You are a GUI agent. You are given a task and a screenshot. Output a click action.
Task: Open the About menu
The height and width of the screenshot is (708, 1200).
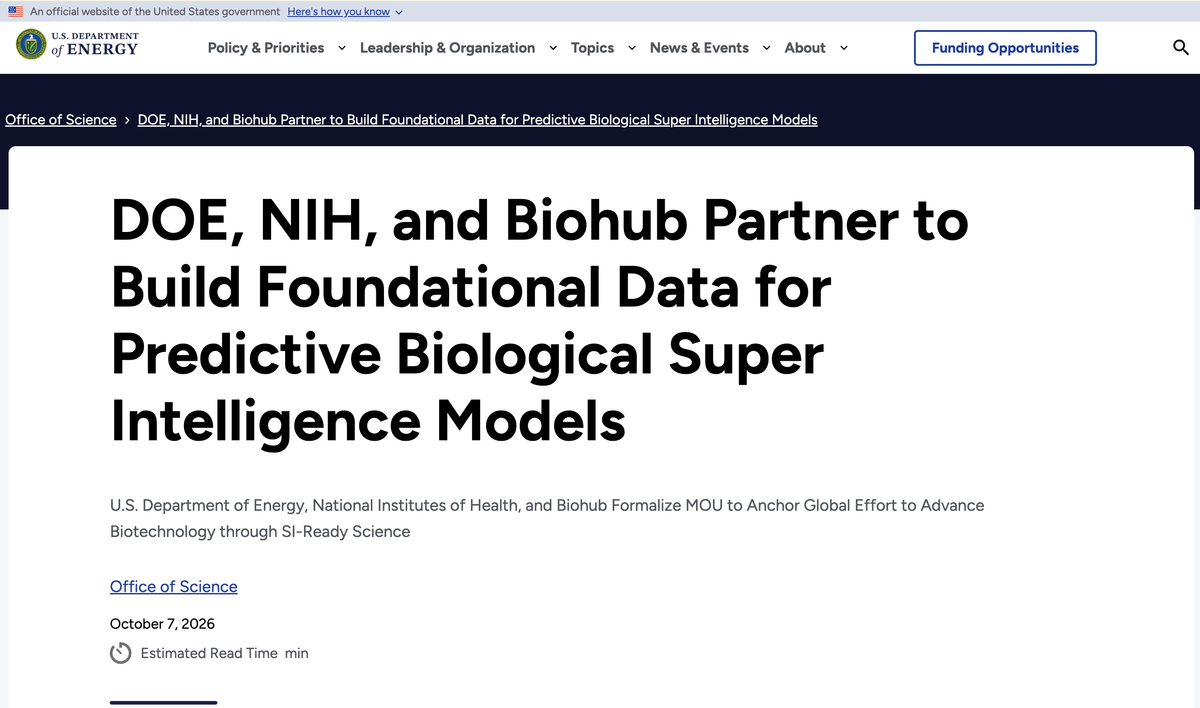pos(805,48)
